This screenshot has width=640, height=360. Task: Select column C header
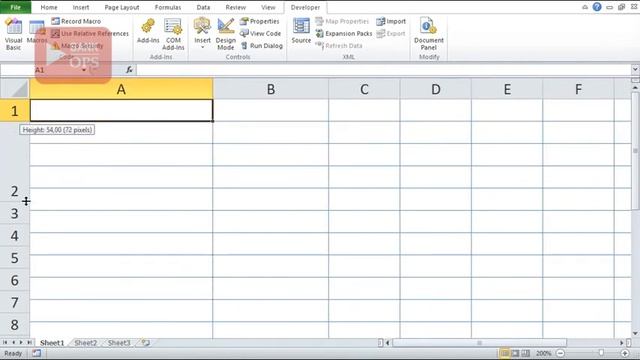click(x=364, y=89)
